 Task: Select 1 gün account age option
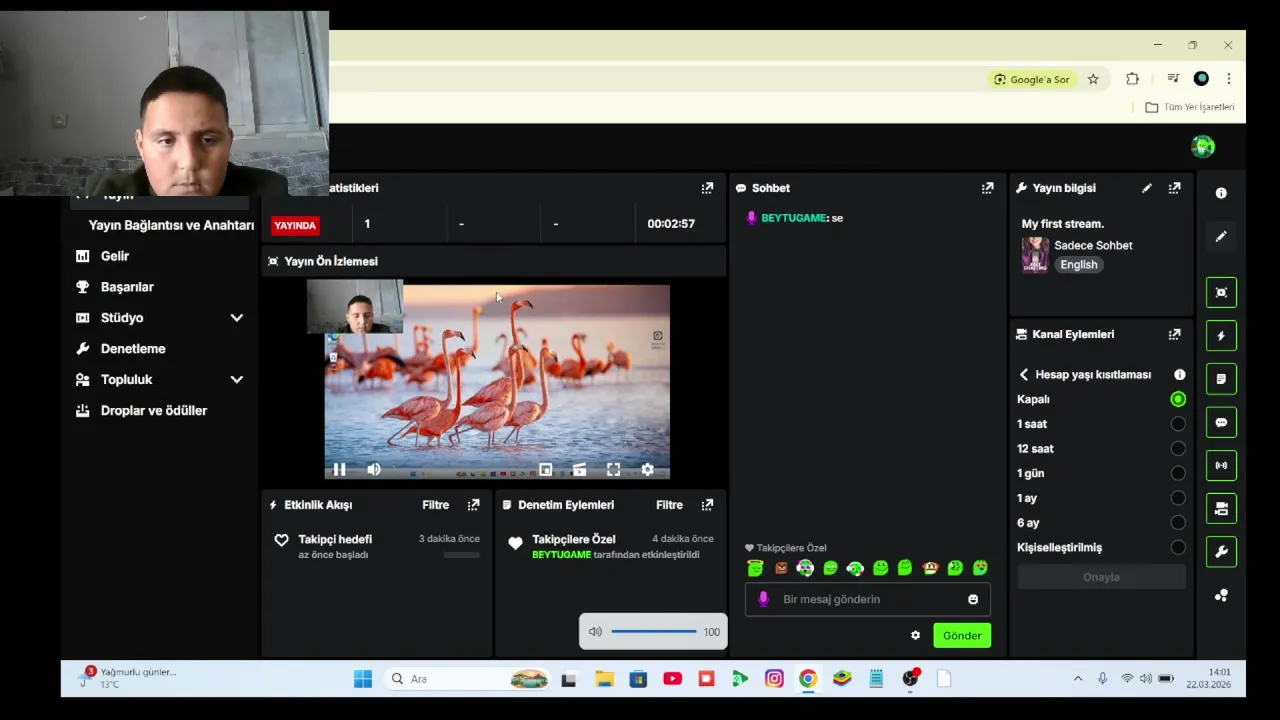pos(1178,473)
